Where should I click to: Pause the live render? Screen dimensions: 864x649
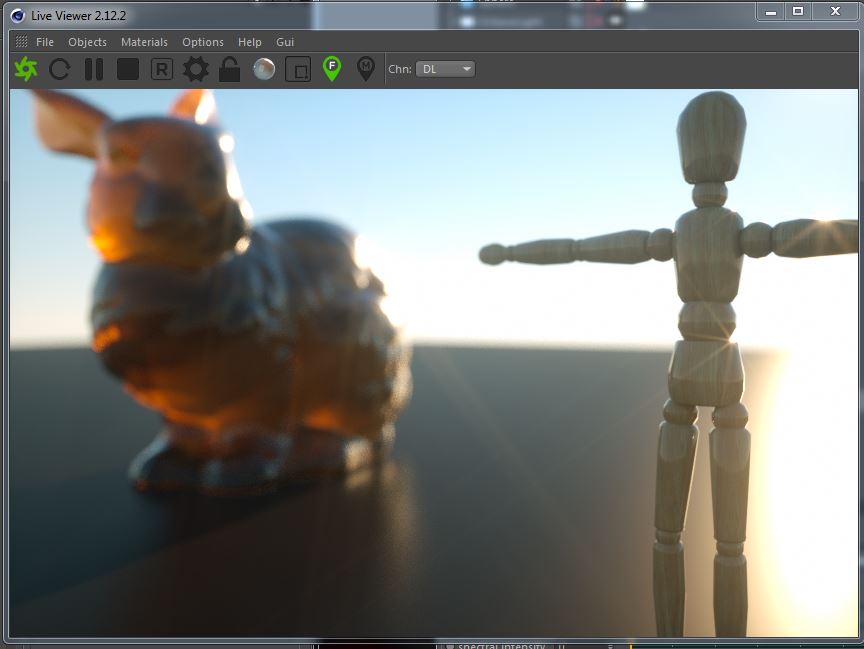(94, 69)
